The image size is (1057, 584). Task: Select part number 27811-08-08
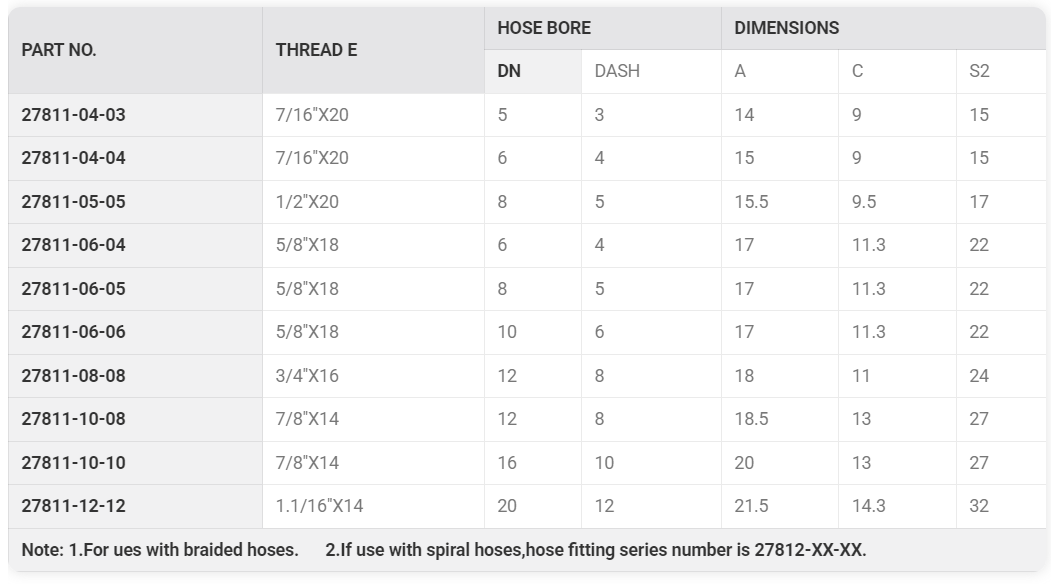pyautogui.click(x=73, y=376)
